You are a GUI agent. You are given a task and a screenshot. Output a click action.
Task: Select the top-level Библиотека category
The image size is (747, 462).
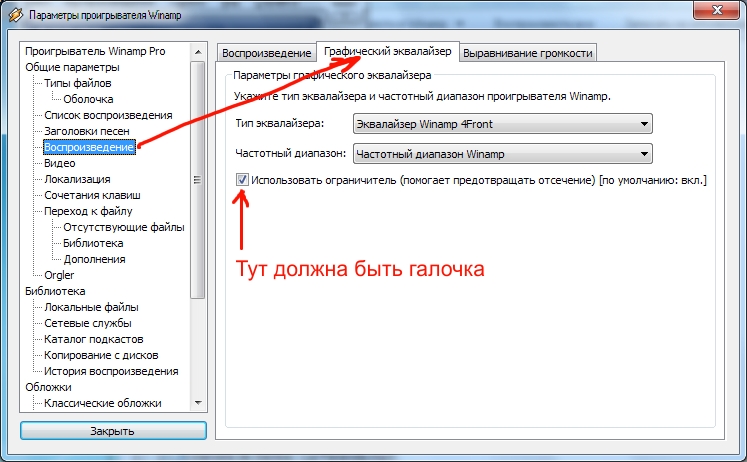pyautogui.click(x=55, y=291)
